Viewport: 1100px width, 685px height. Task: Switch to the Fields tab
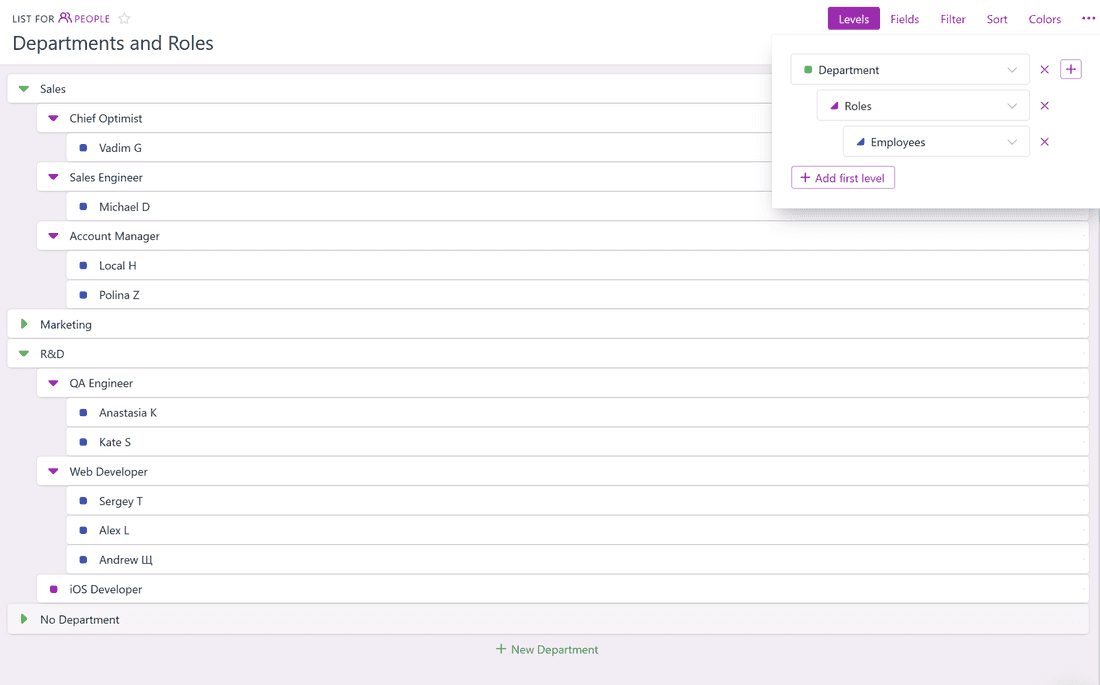coord(904,18)
